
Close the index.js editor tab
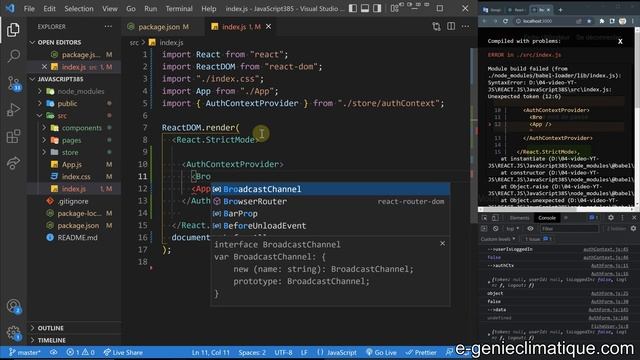pos(269,27)
